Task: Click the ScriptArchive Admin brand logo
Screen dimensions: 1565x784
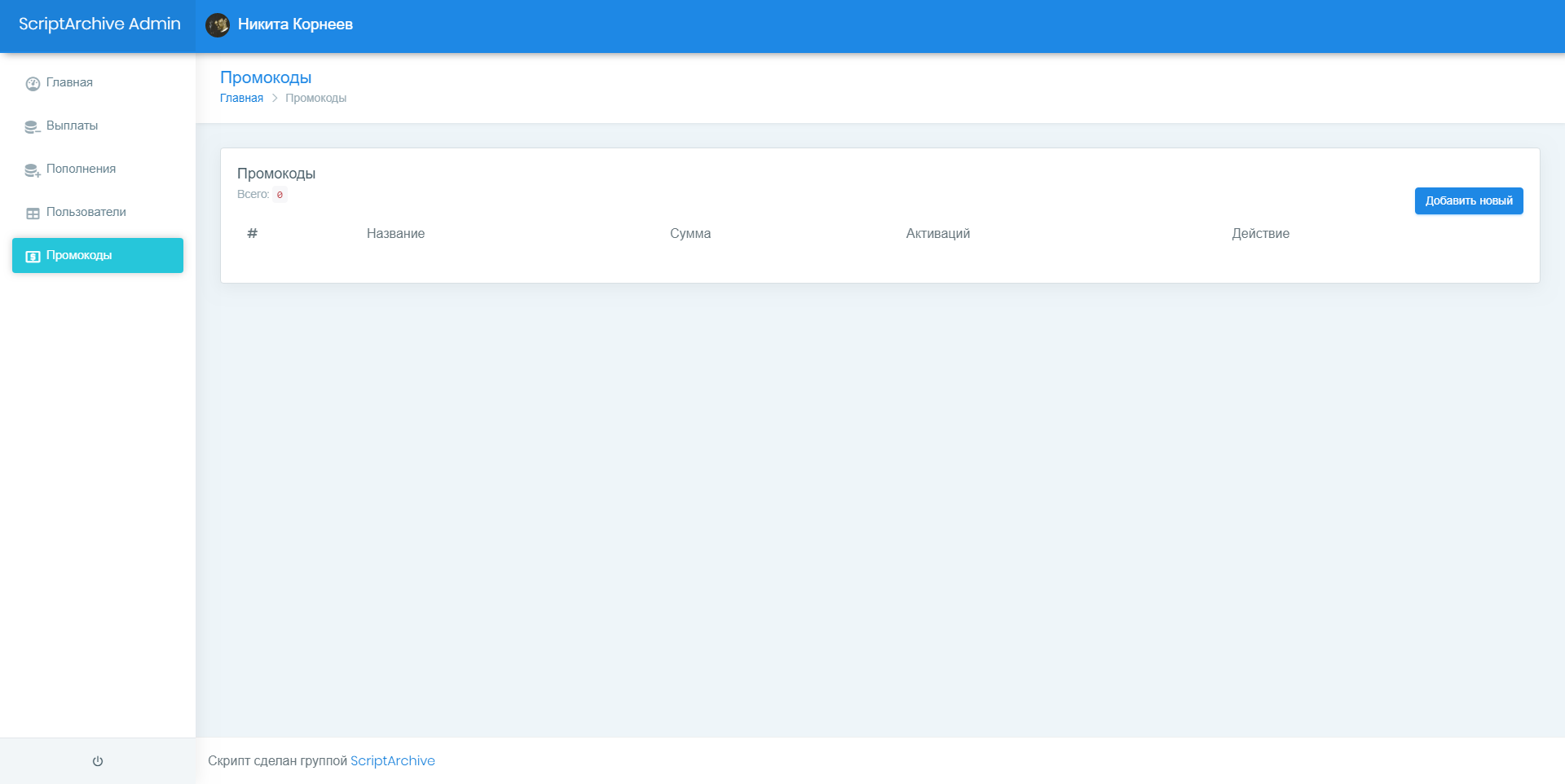Action: point(99,24)
